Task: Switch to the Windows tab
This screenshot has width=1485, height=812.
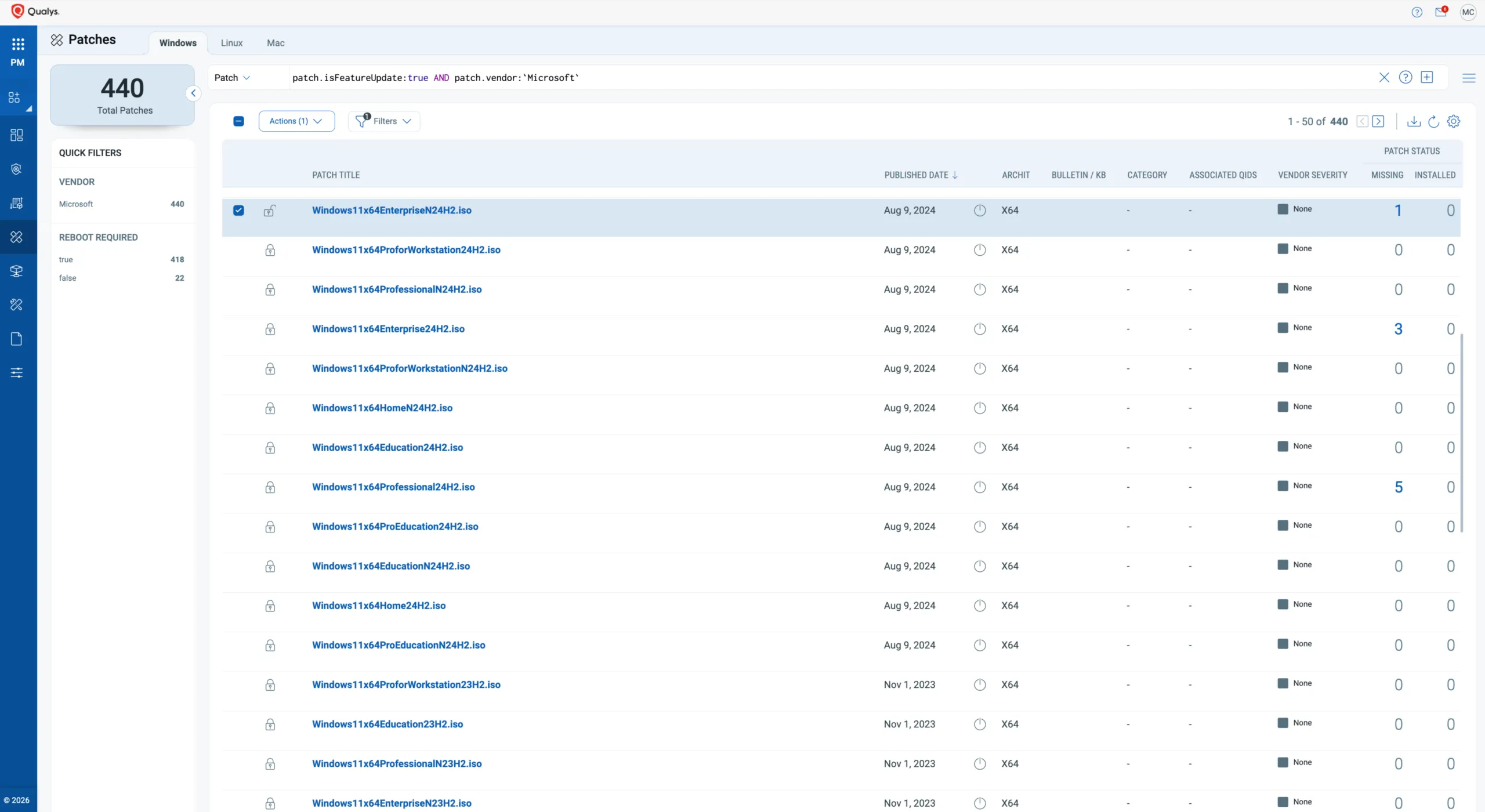Action: [x=178, y=43]
